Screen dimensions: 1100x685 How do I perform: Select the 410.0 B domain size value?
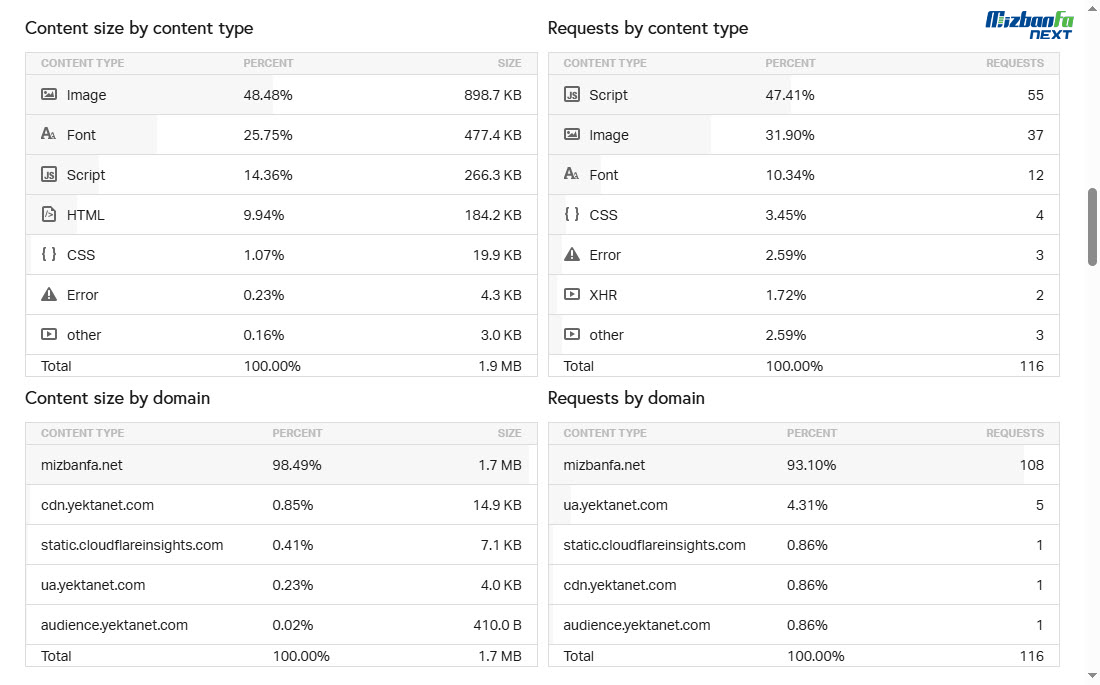(x=497, y=625)
